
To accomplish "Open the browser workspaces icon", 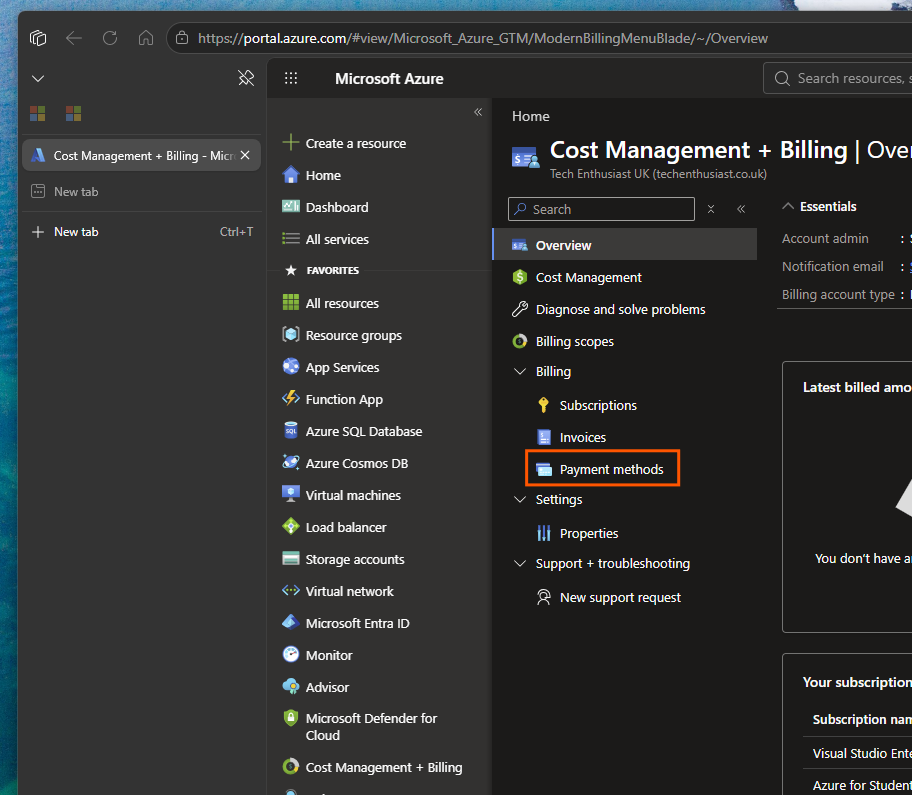I will pyautogui.click(x=38, y=38).
